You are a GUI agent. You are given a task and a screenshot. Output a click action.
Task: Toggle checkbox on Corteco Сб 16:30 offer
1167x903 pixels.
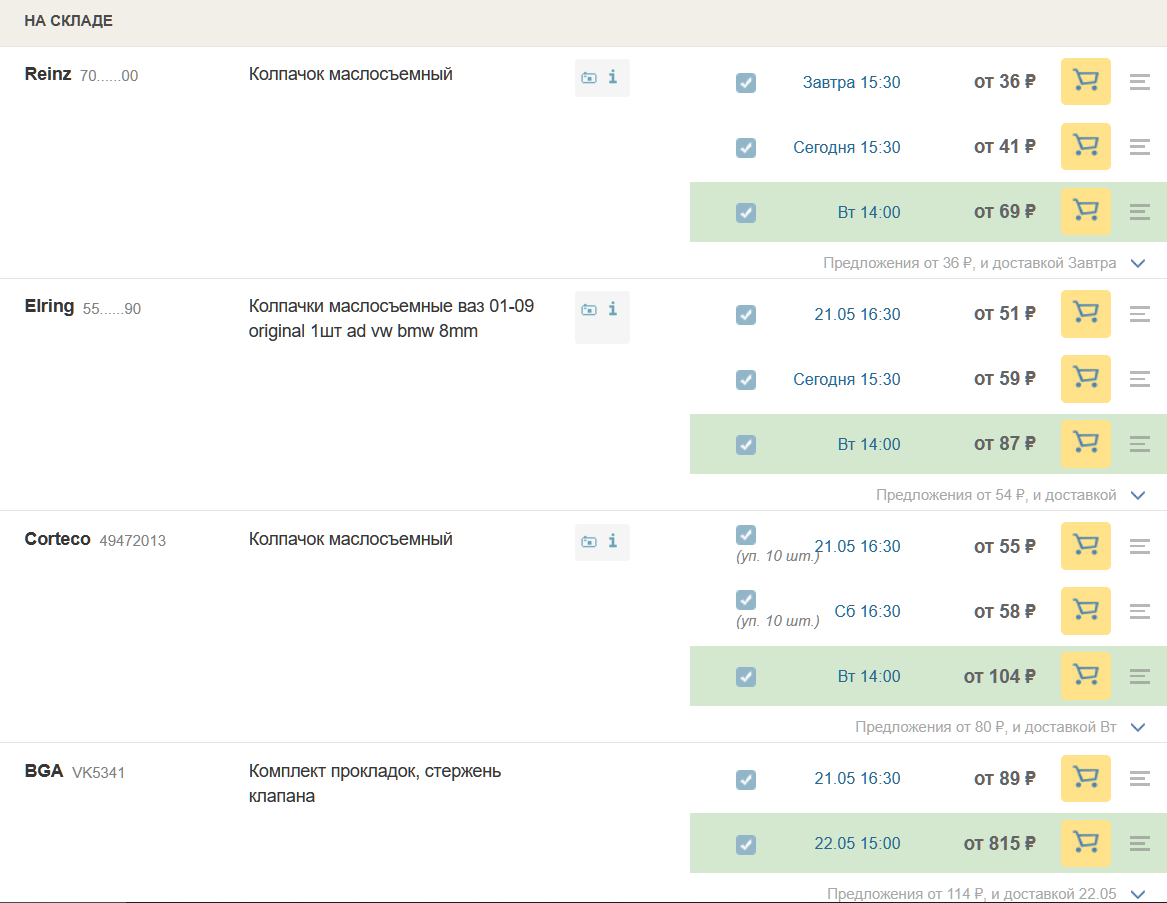tap(746, 600)
